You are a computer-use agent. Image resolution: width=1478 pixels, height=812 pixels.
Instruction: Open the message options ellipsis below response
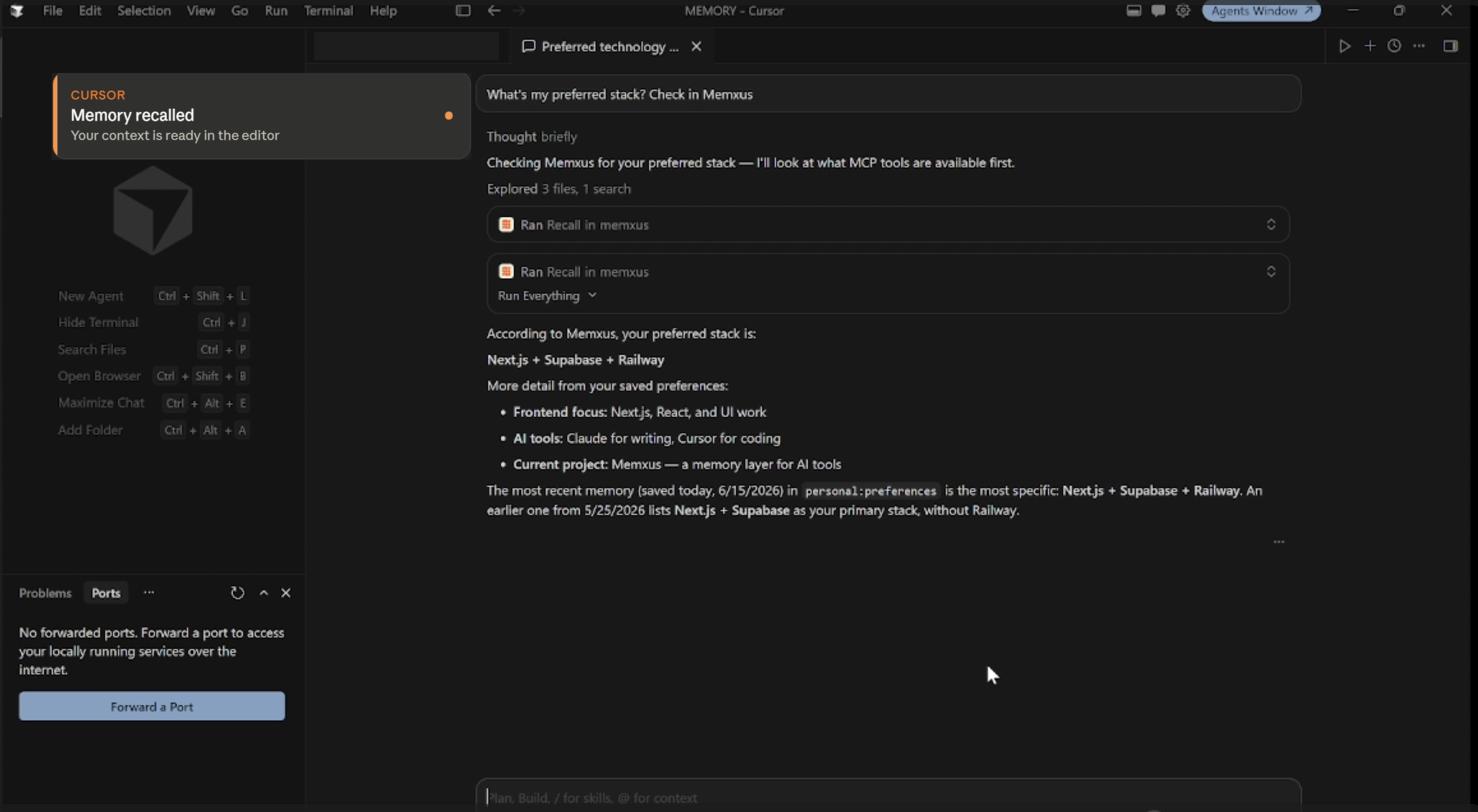point(1279,542)
